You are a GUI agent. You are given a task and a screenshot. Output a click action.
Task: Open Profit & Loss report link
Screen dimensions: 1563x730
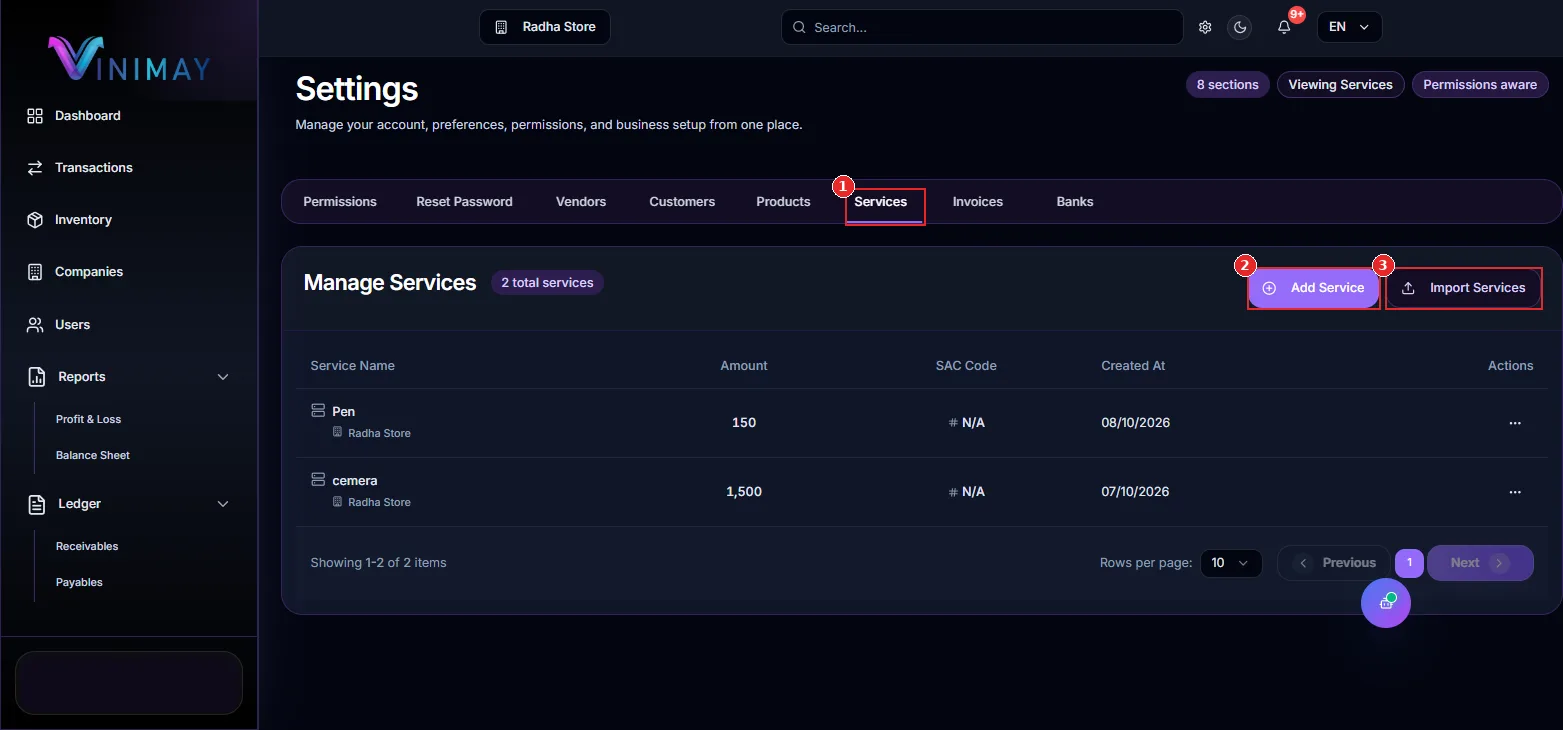[x=88, y=419]
